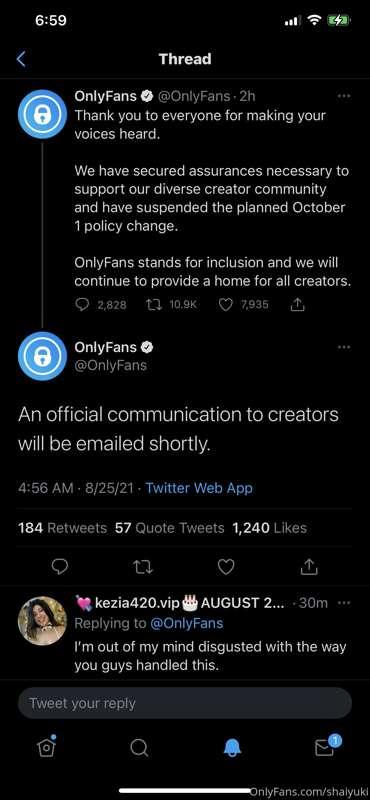Like the official communication tweet
370x800 pixels.
coord(226,567)
